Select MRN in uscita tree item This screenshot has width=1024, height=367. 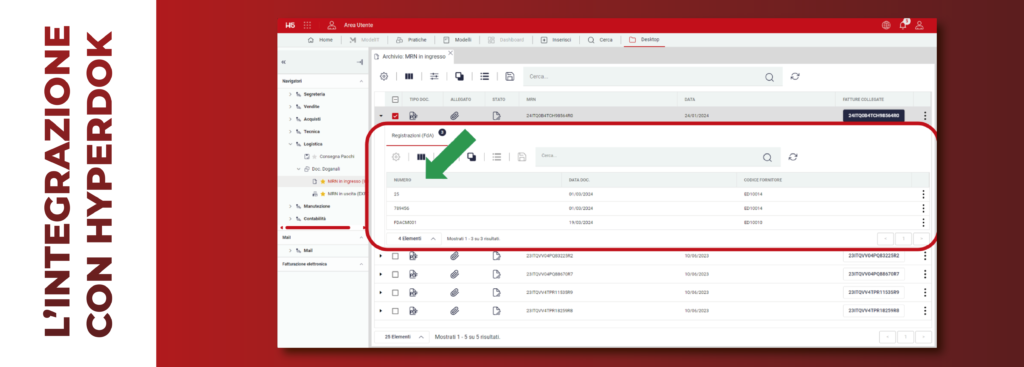point(345,194)
